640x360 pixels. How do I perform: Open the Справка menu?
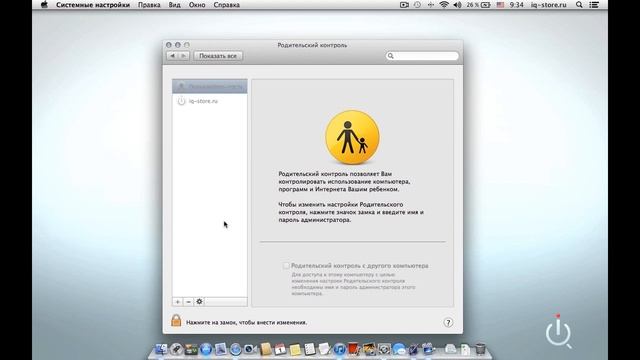point(227,5)
